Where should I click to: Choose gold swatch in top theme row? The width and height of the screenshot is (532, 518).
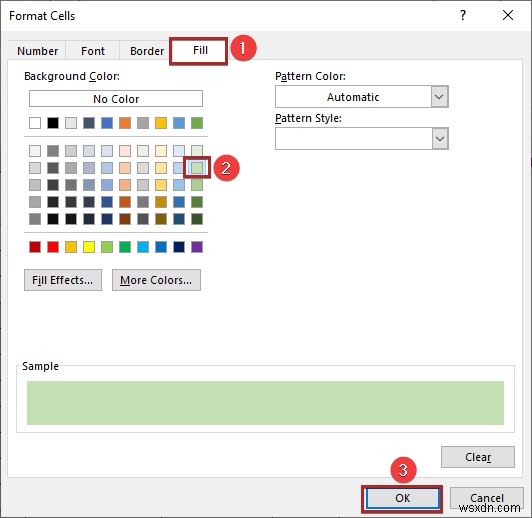(x=161, y=123)
